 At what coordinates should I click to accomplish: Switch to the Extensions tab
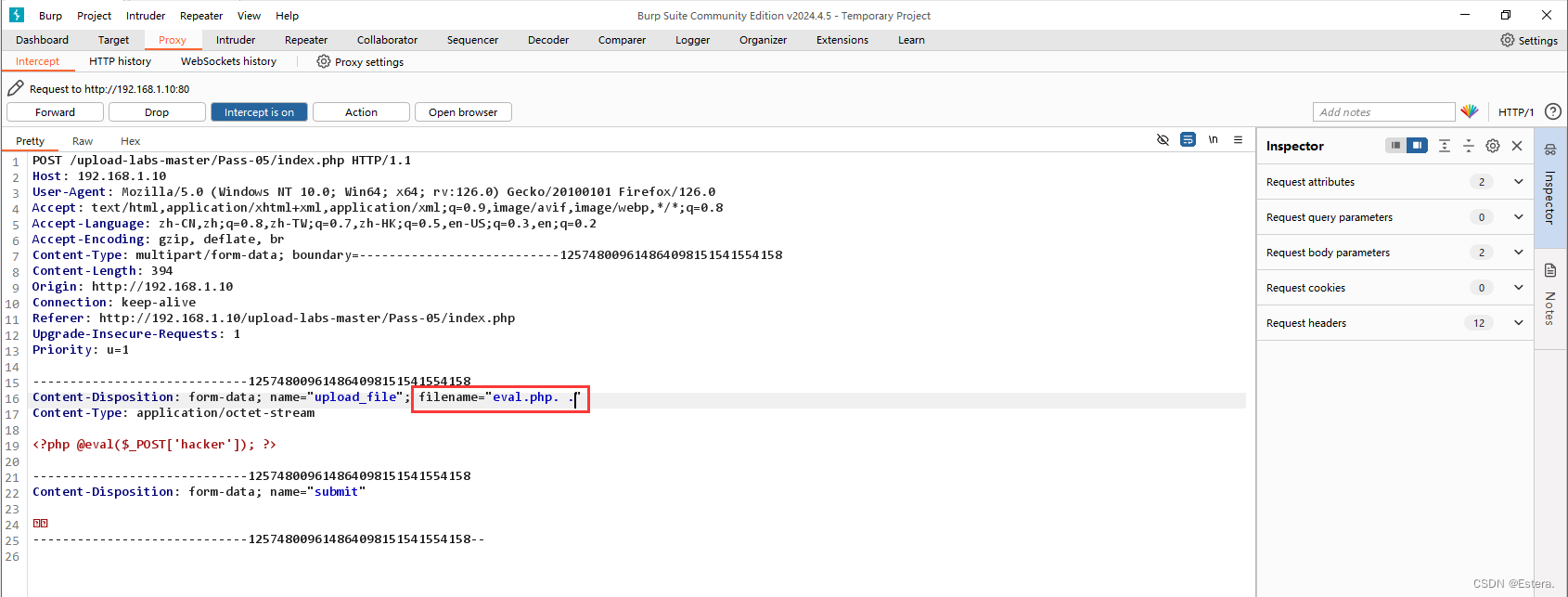point(842,40)
